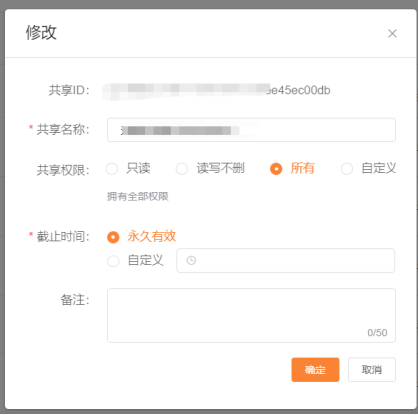Click the 共享ID value ending in e45ec00db

click(x=216, y=90)
